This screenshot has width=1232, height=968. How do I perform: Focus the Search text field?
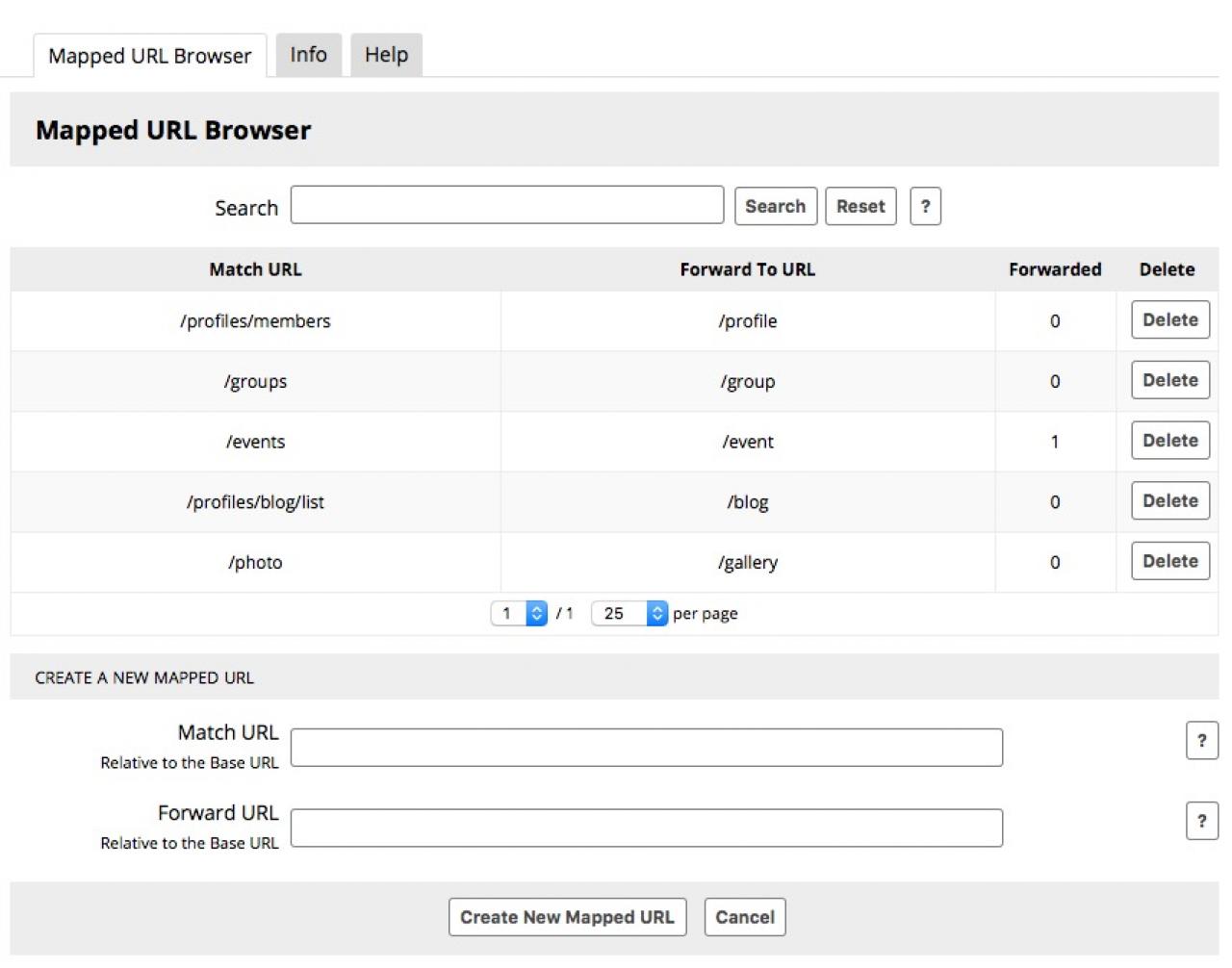click(506, 205)
